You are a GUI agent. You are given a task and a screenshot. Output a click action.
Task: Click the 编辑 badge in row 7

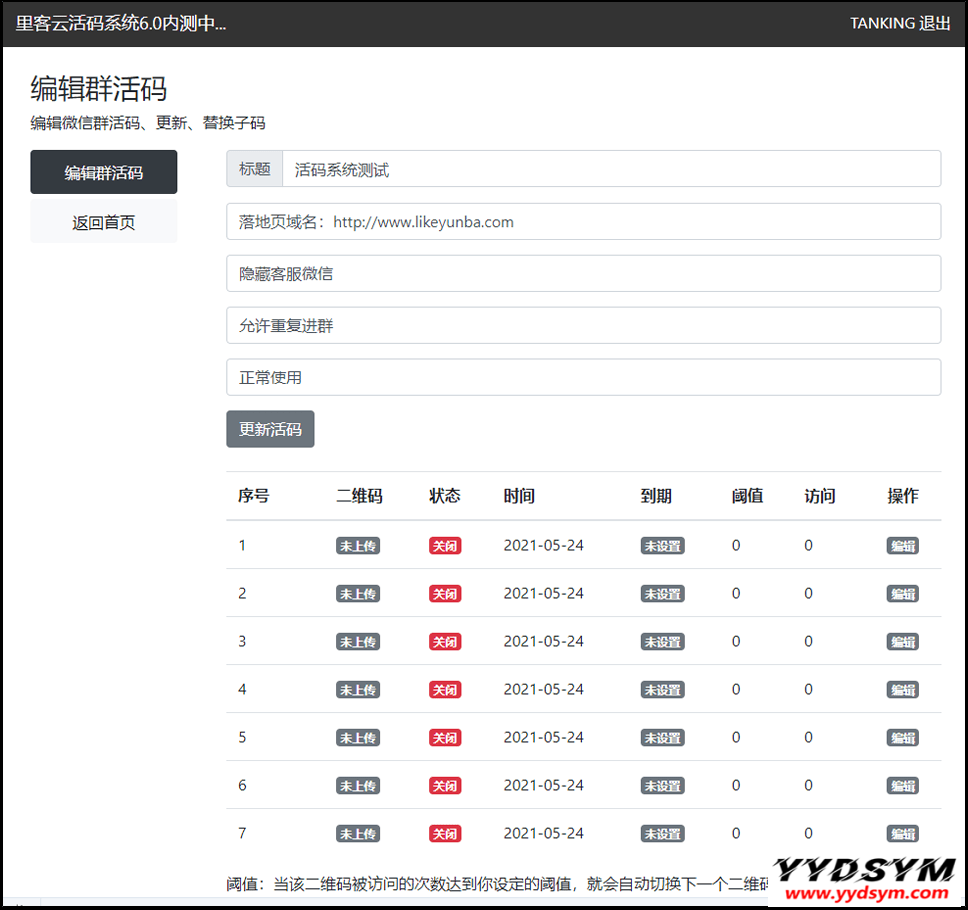(x=902, y=834)
